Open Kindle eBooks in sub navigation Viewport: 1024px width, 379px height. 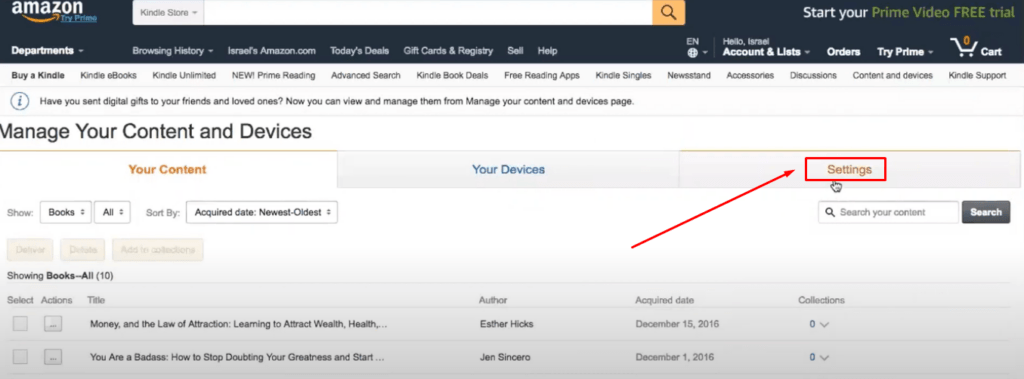coord(108,75)
